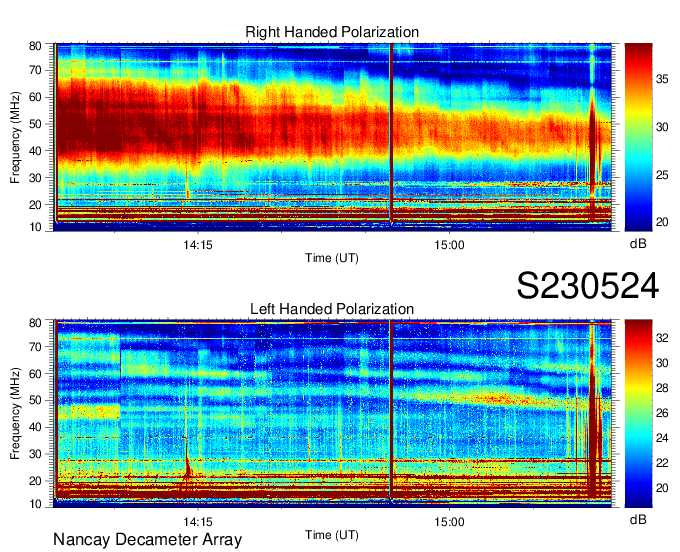Click the 32 dB label on bottom colorbar
680x552 pixels.
pos(662,338)
